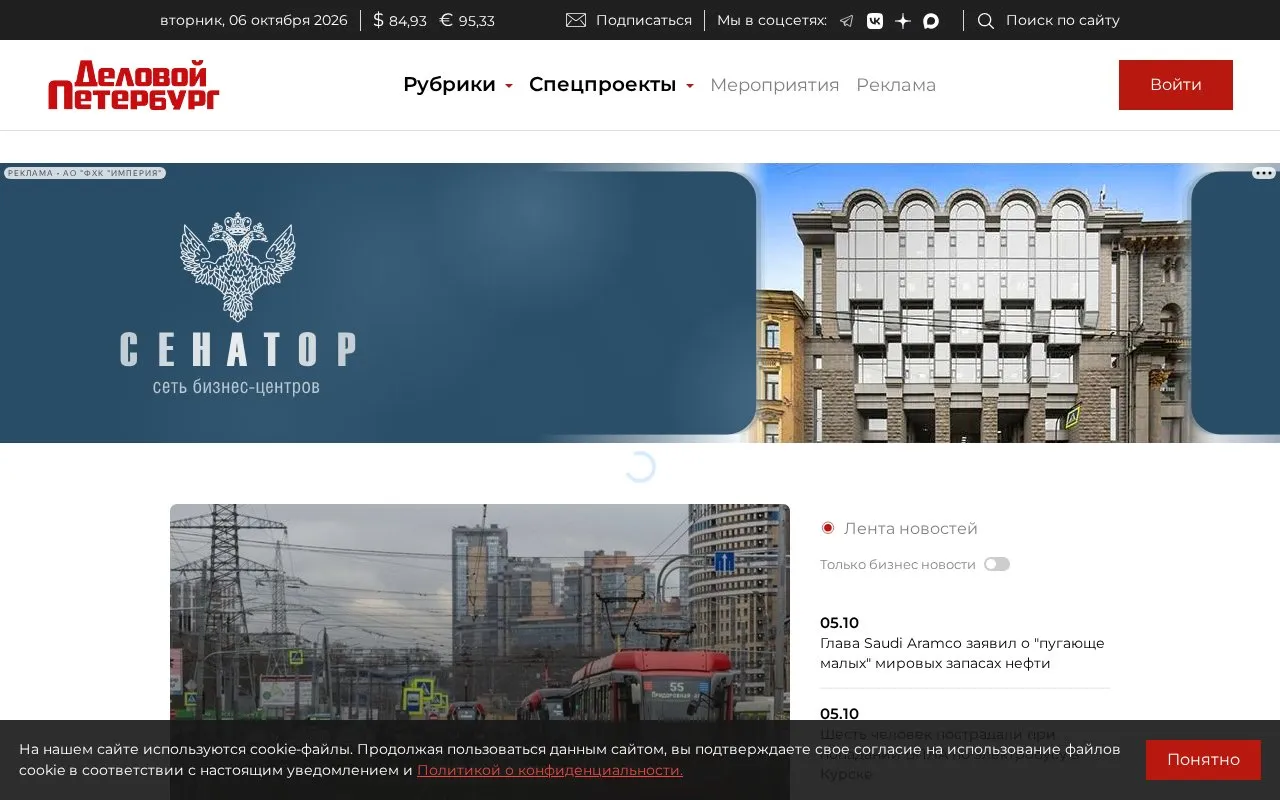
Task: Open the VK social link
Action: tap(875, 21)
